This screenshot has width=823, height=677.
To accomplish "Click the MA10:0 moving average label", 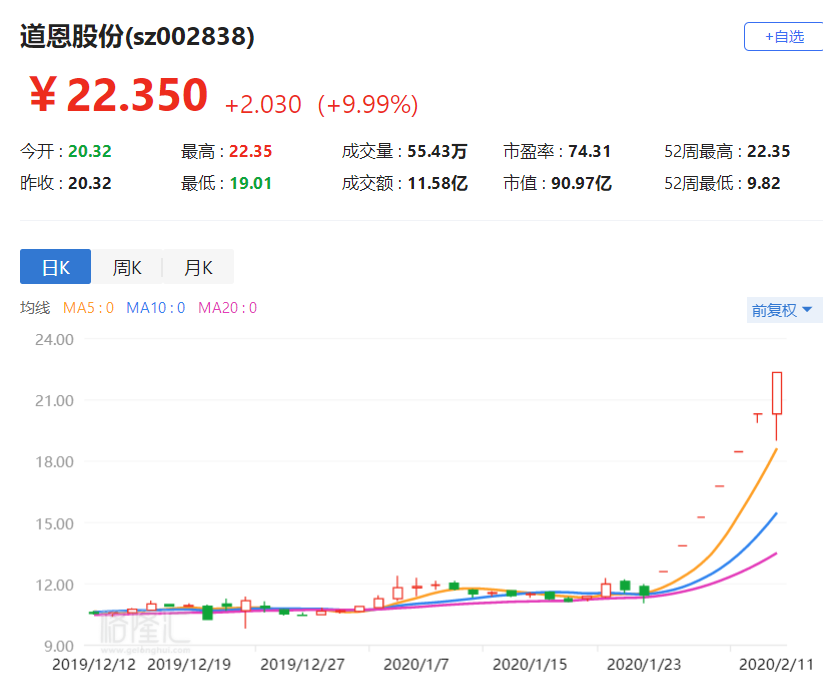I will 155,308.
